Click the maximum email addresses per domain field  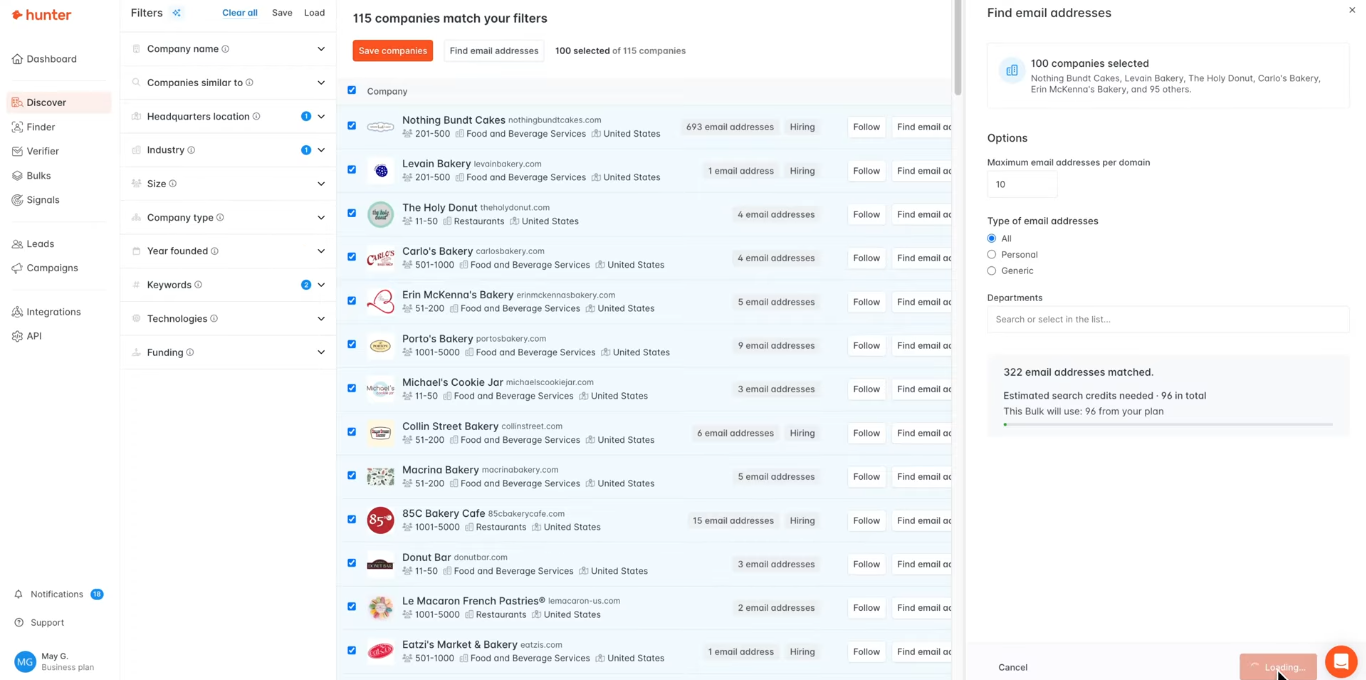1021,184
